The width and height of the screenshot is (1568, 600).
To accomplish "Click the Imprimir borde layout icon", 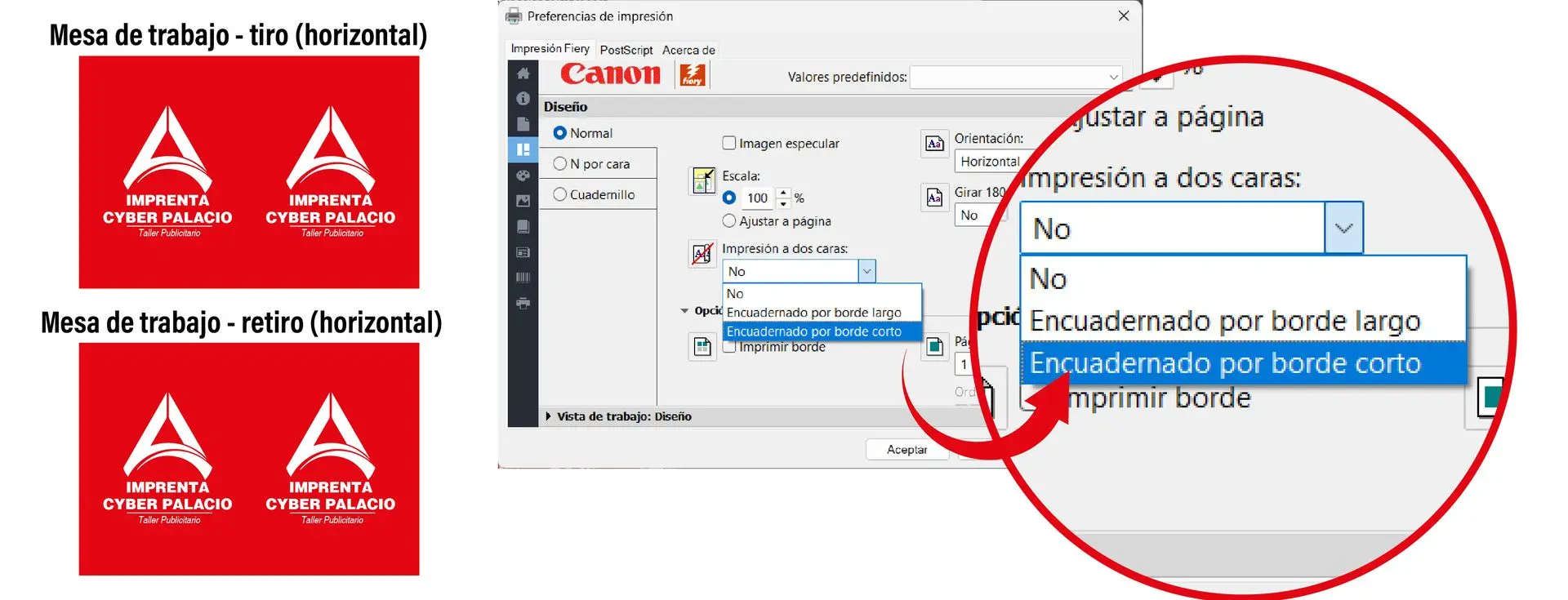I will (x=702, y=347).
